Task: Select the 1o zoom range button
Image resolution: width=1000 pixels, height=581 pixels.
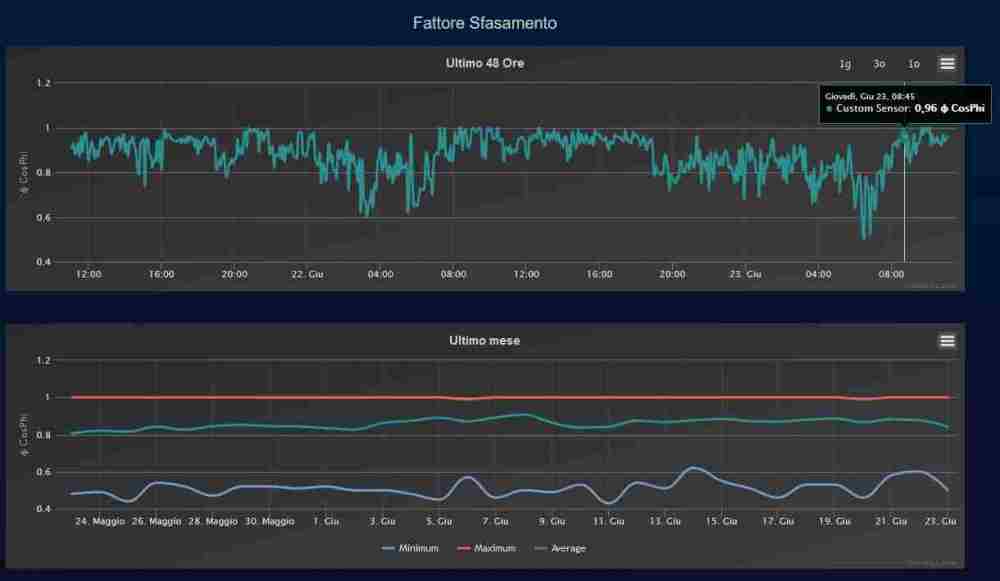Action: click(913, 64)
